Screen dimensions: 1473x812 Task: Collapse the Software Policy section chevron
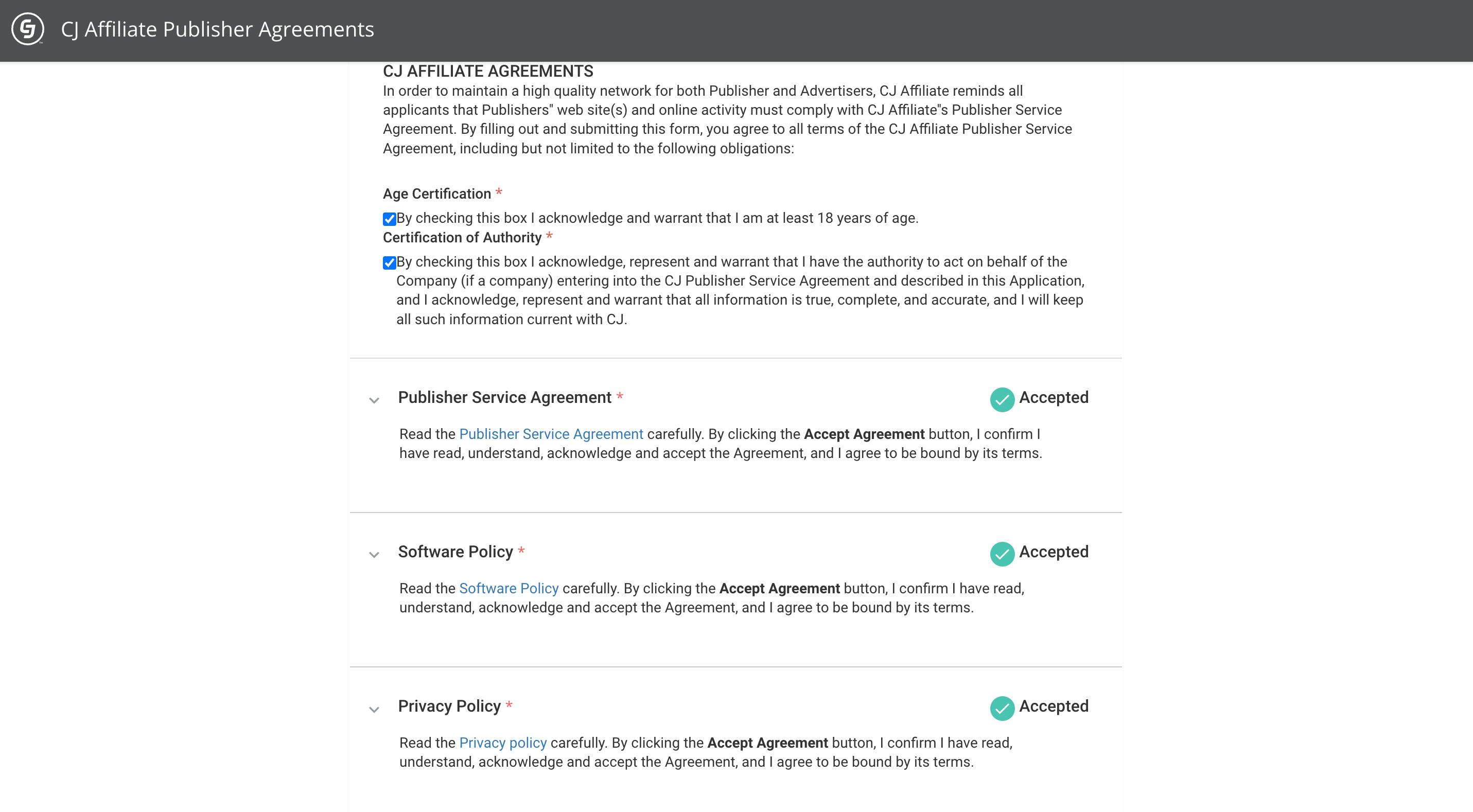click(374, 555)
